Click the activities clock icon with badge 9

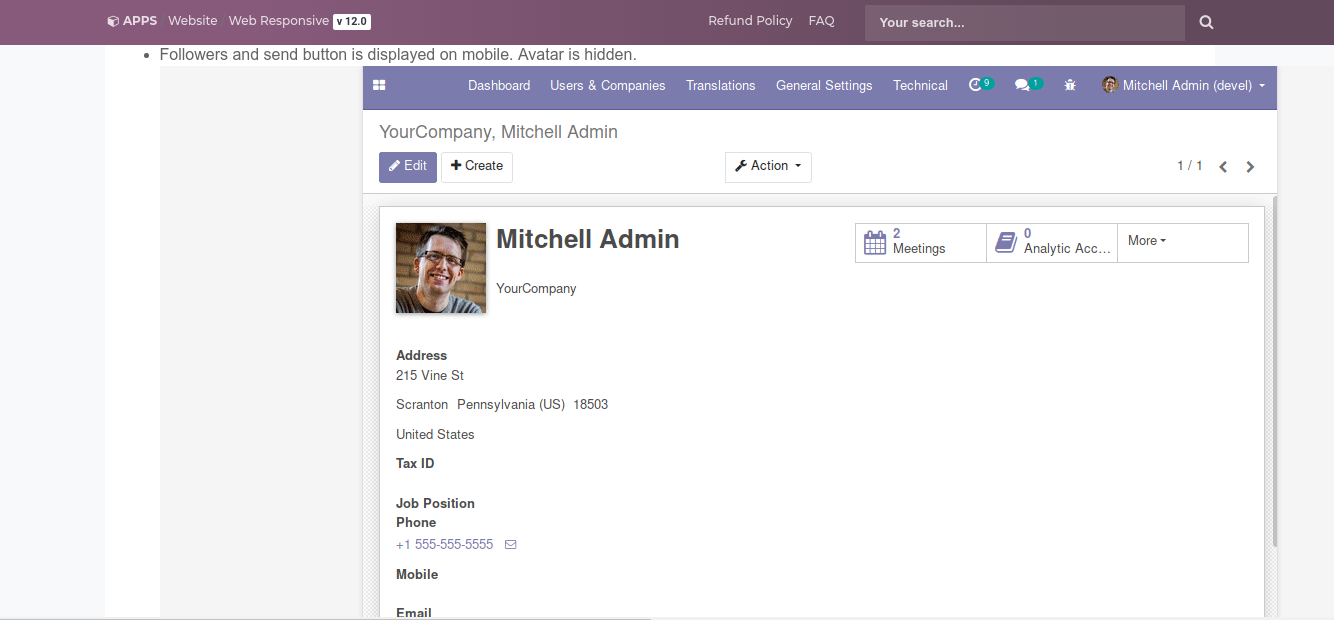pyautogui.click(x=981, y=85)
